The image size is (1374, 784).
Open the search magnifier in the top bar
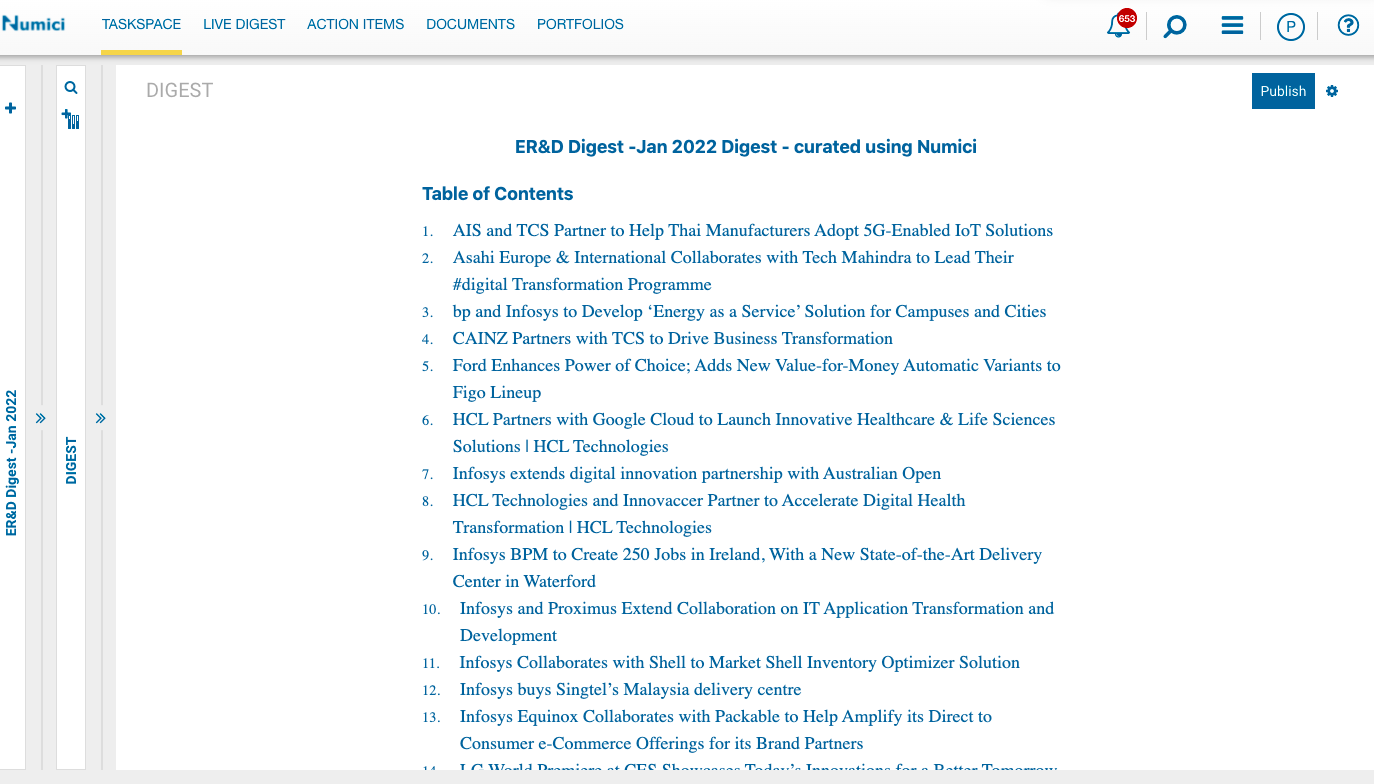[x=1175, y=26]
